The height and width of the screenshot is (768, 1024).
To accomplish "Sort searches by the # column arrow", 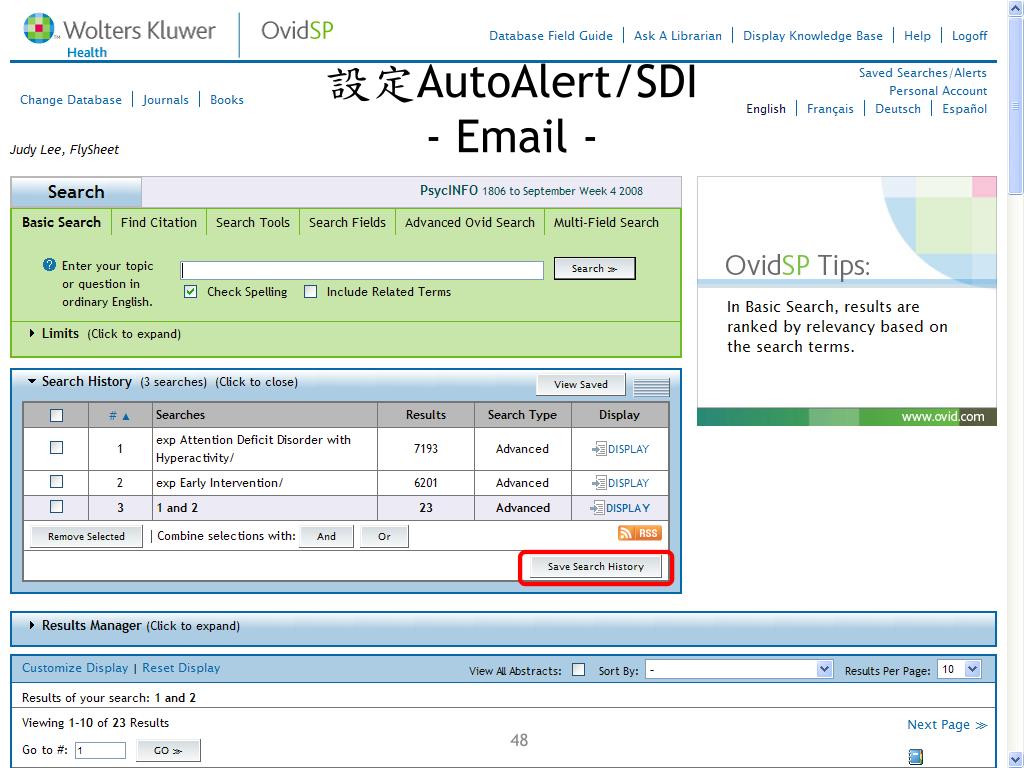I will coord(126,416).
